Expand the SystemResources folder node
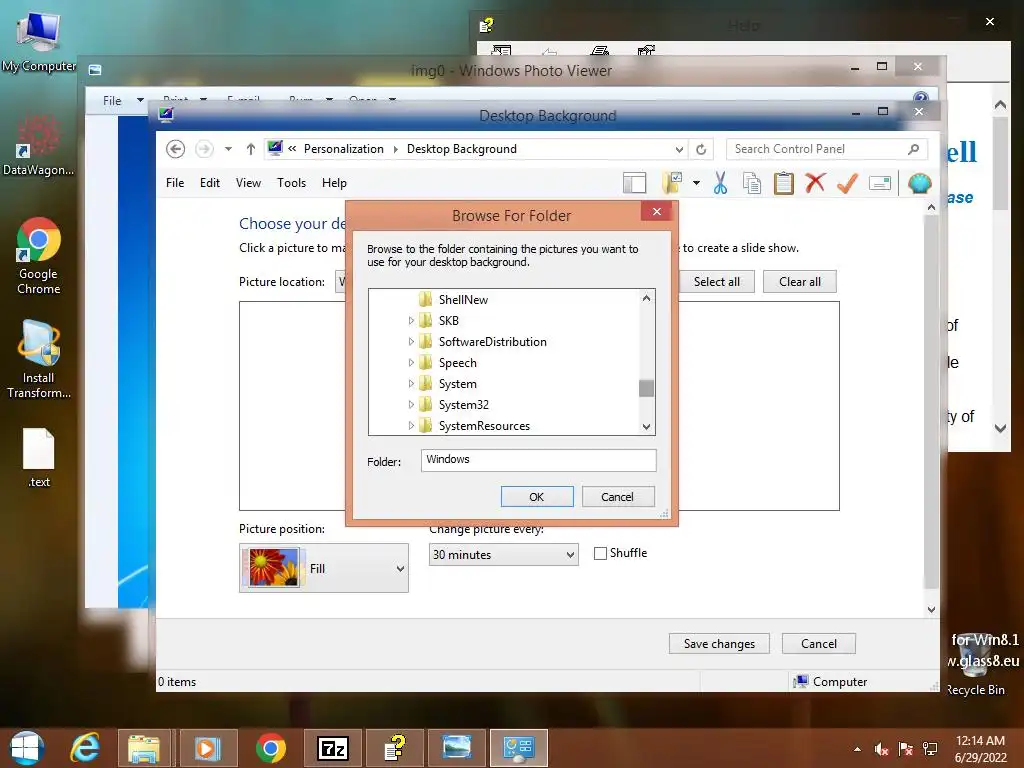The height and width of the screenshot is (768, 1024). pyautogui.click(x=411, y=425)
